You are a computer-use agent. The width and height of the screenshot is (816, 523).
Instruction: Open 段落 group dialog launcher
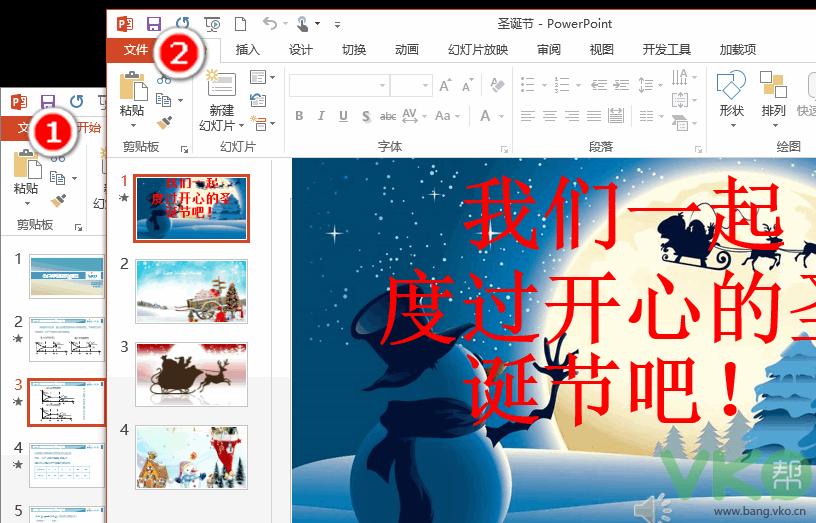tap(698, 149)
